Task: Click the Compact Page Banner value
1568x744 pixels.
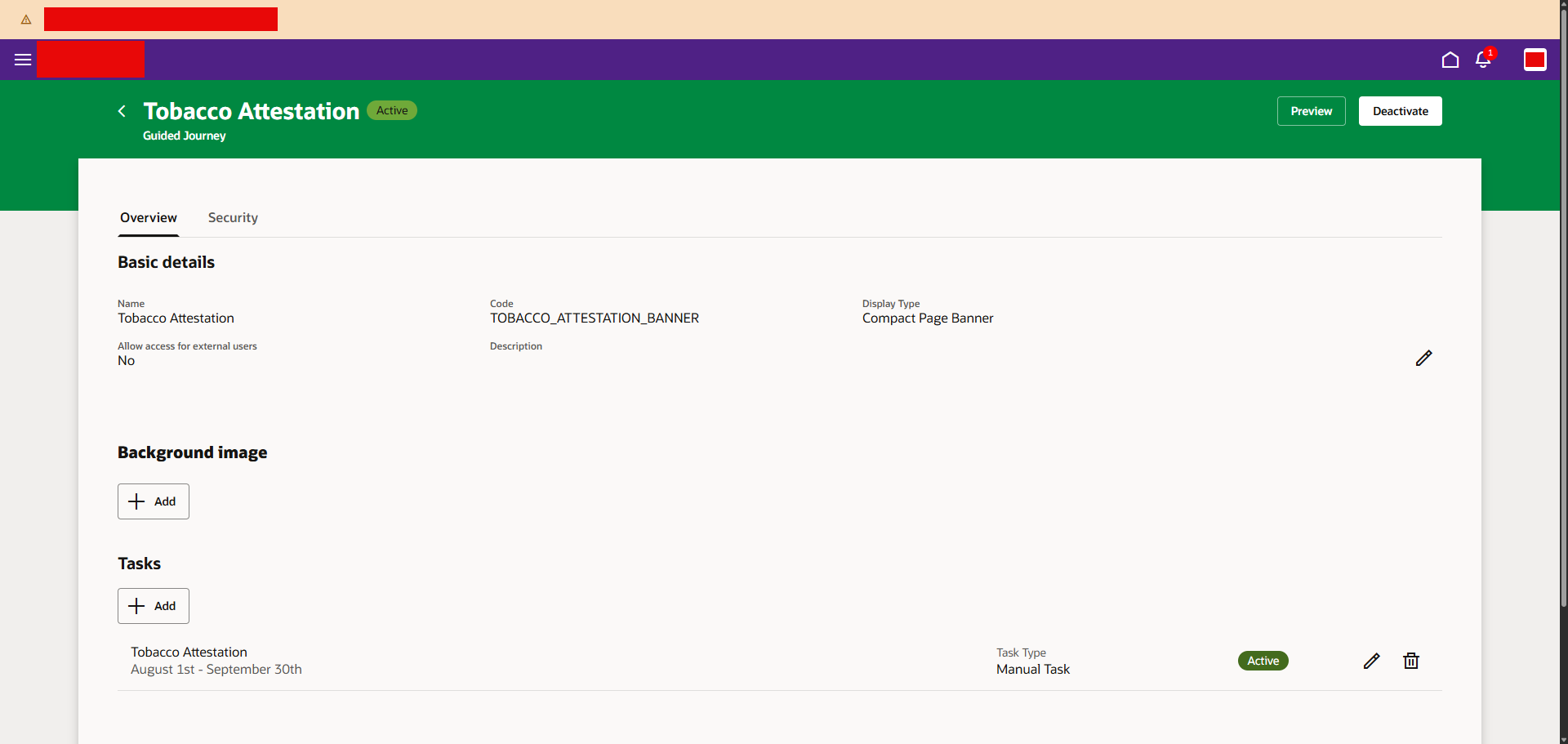Action: [x=928, y=319]
